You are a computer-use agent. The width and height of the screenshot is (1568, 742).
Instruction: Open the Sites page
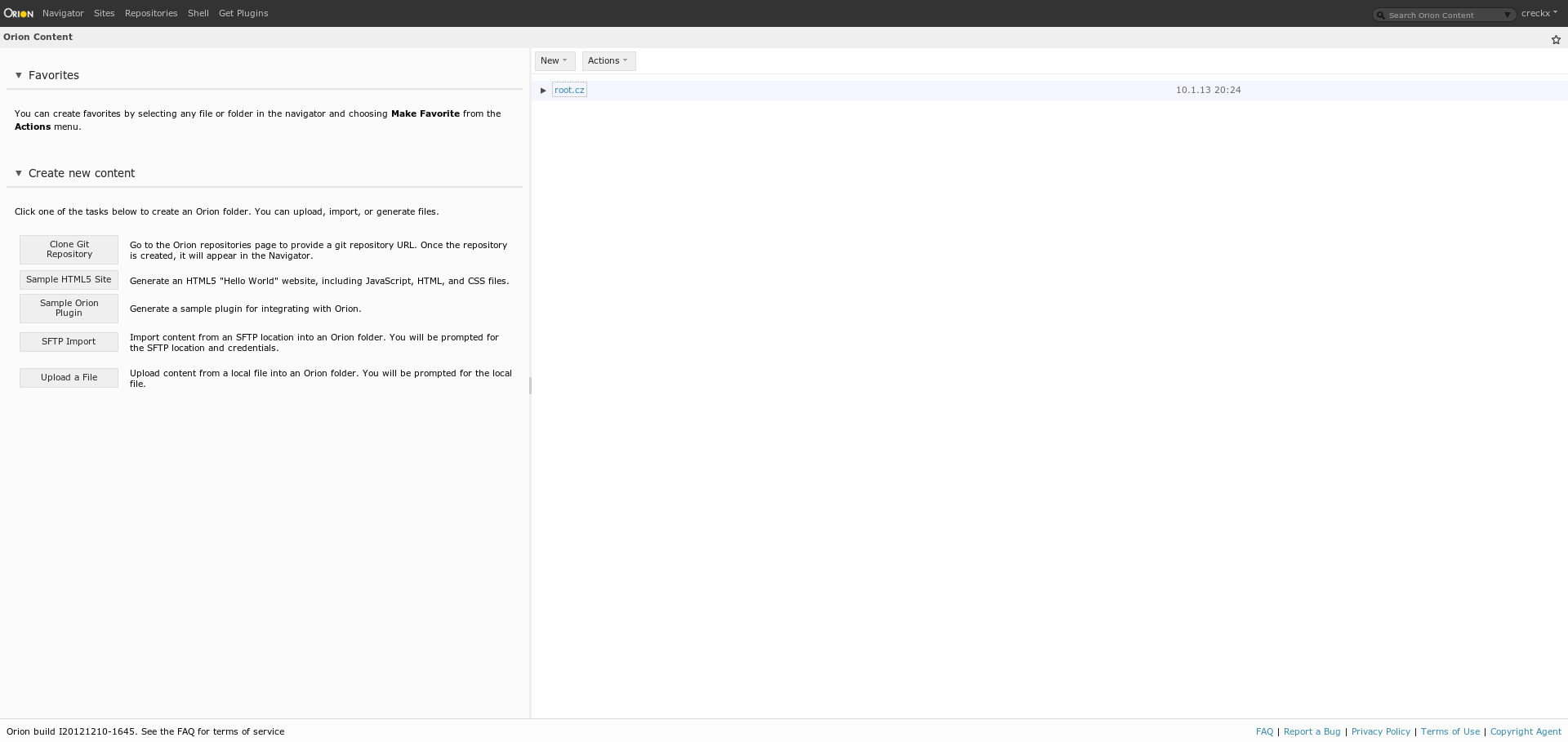[104, 13]
